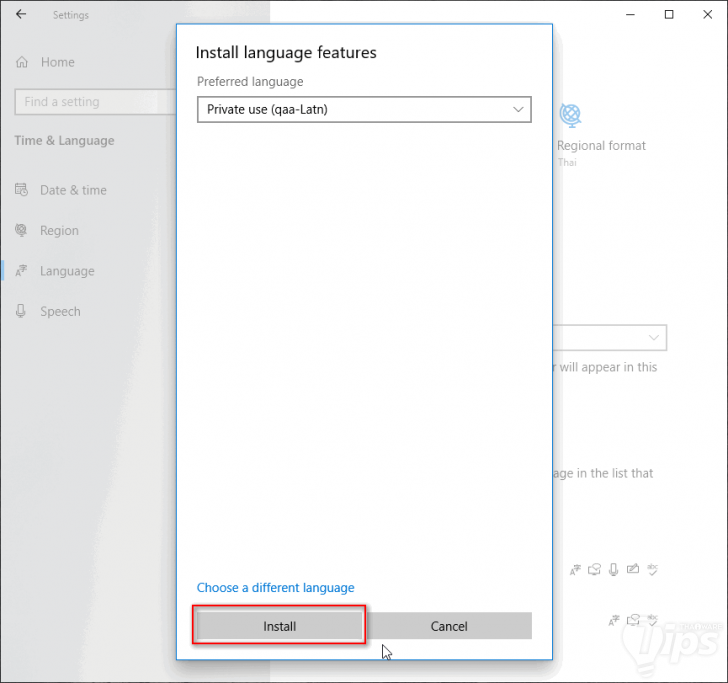Image resolution: width=728 pixels, height=683 pixels.
Task: Go back with the Settings back arrow
Action: coord(21,14)
